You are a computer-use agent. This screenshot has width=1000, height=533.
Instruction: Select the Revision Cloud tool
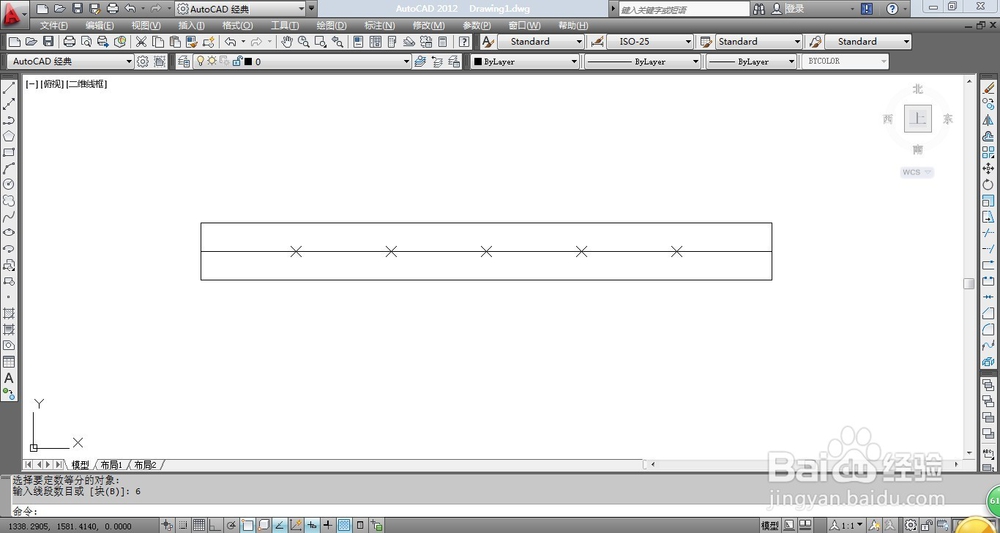9,200
